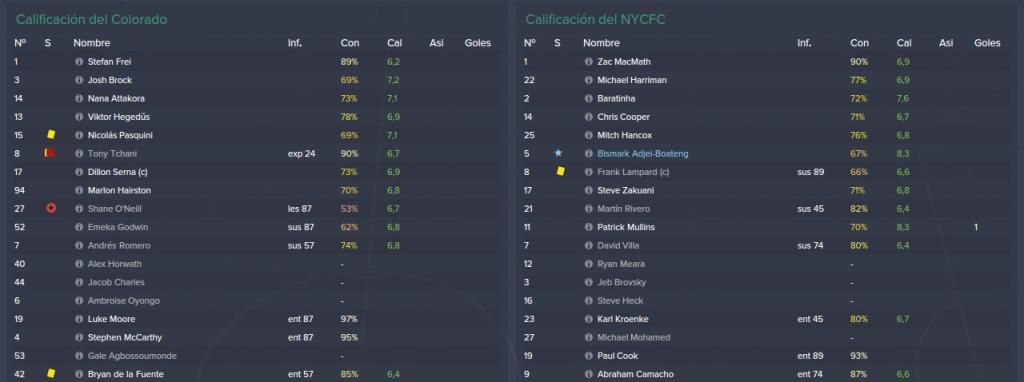The height and width of the screenshot is (382, 1024).
Task: Select the Baratinha row
Action: (x=765, y=99)
